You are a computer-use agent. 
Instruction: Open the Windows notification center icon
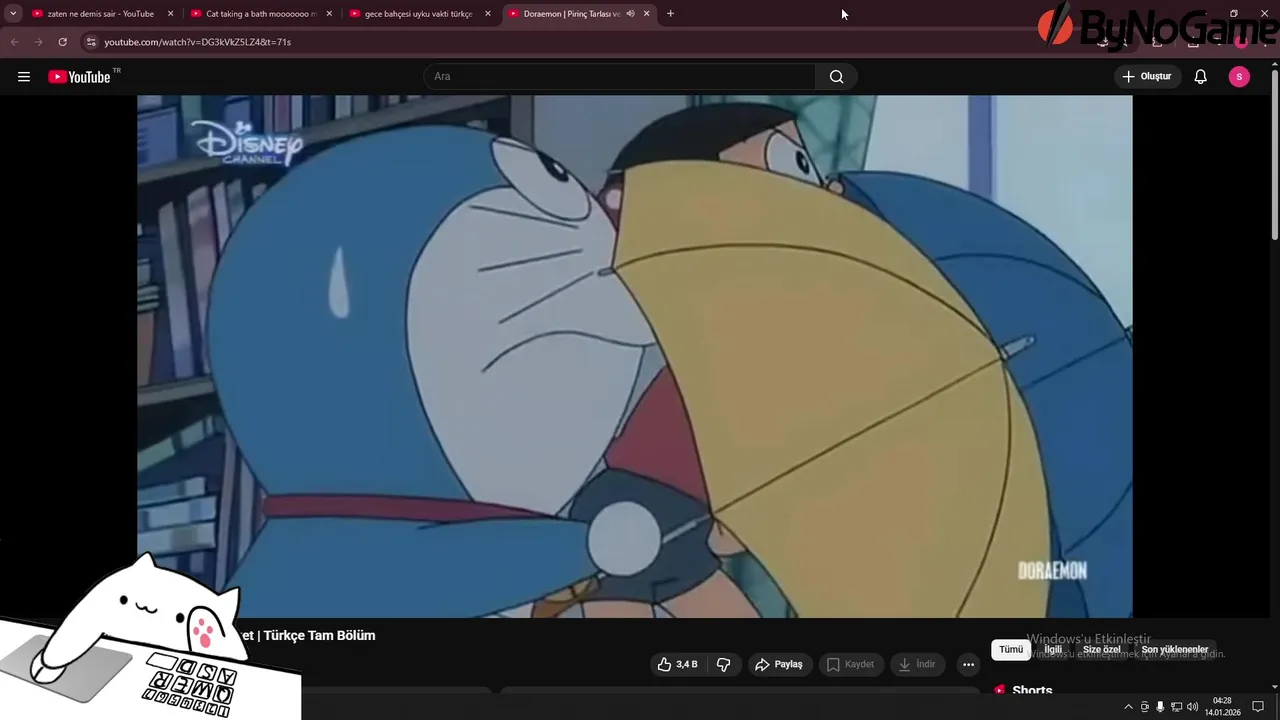(1258, 707)
